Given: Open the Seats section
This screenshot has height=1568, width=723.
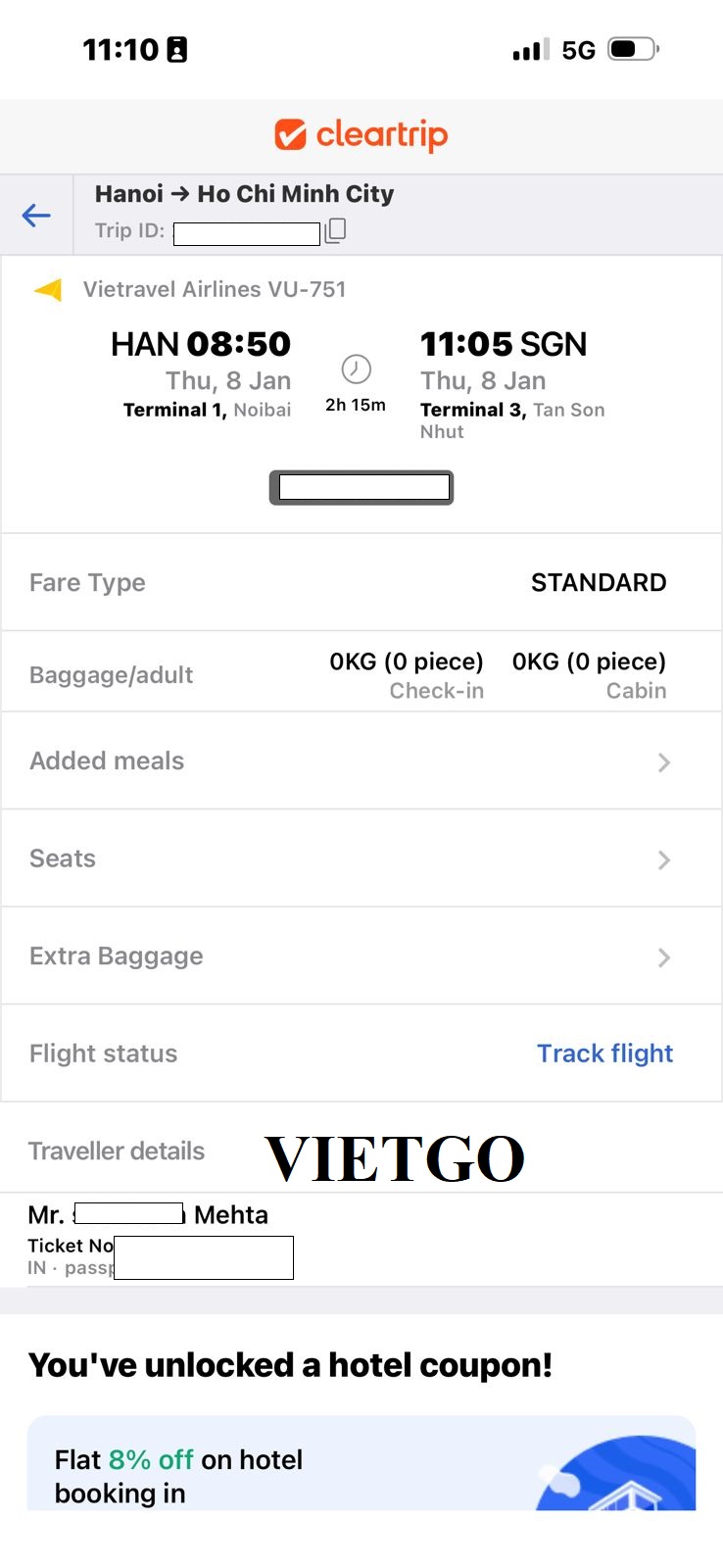Looking at the screenshot, I should [64, 858].
